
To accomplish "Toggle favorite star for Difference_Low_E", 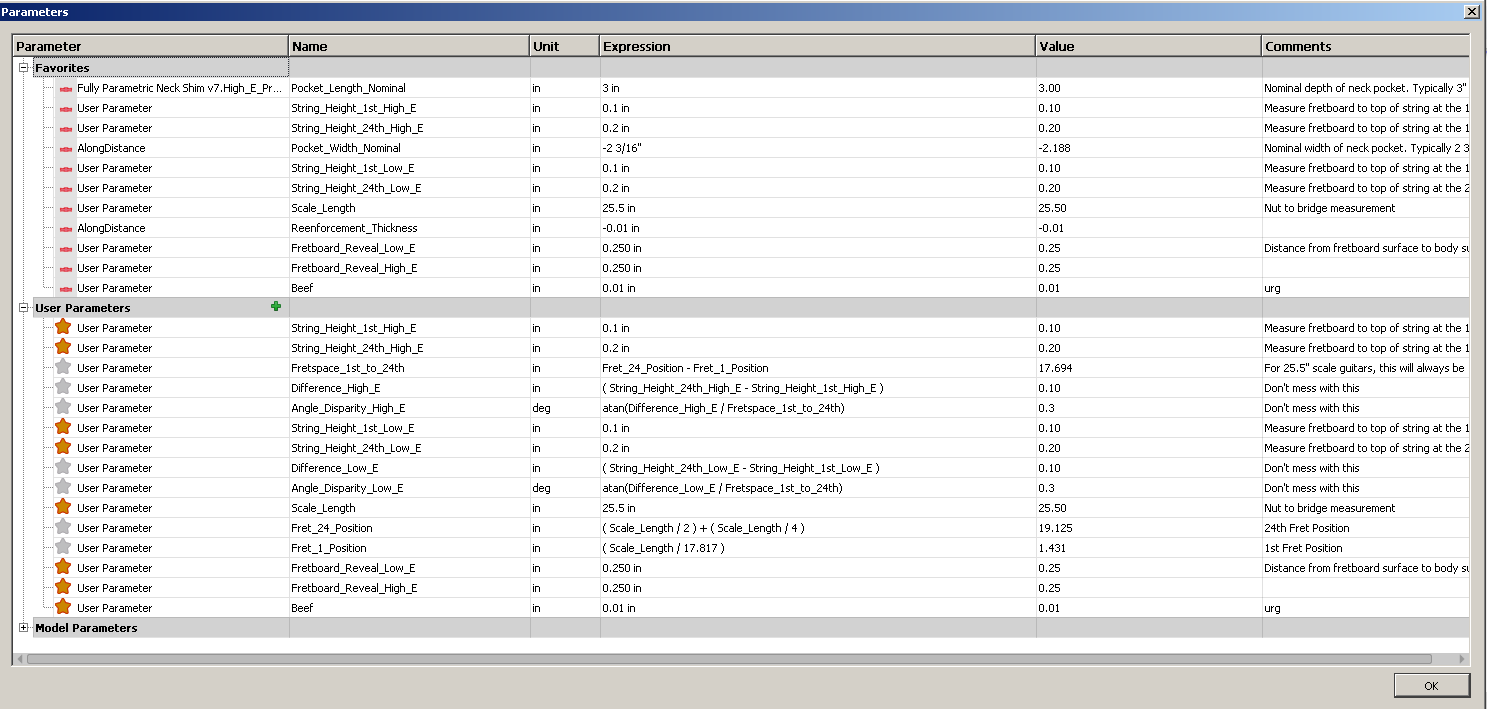I will (63, 467).
